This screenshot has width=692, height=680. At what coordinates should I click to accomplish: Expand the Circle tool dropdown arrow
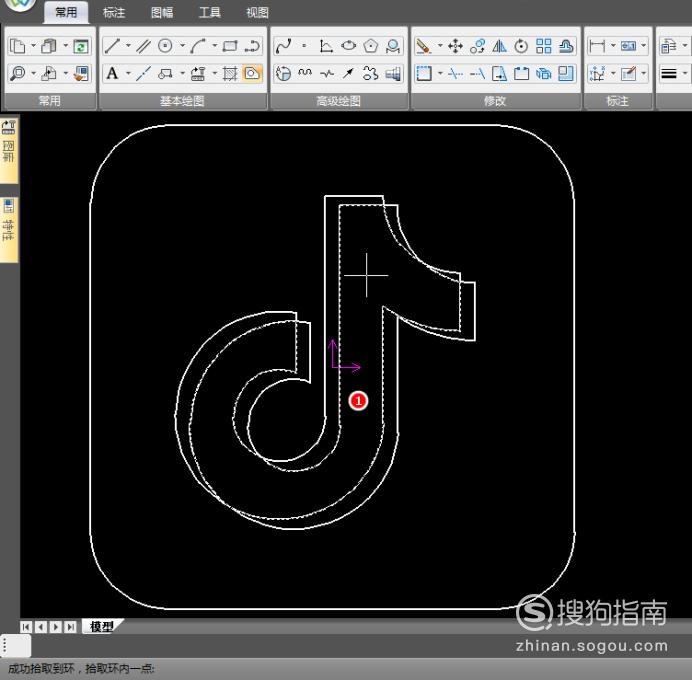click(182, 45)
